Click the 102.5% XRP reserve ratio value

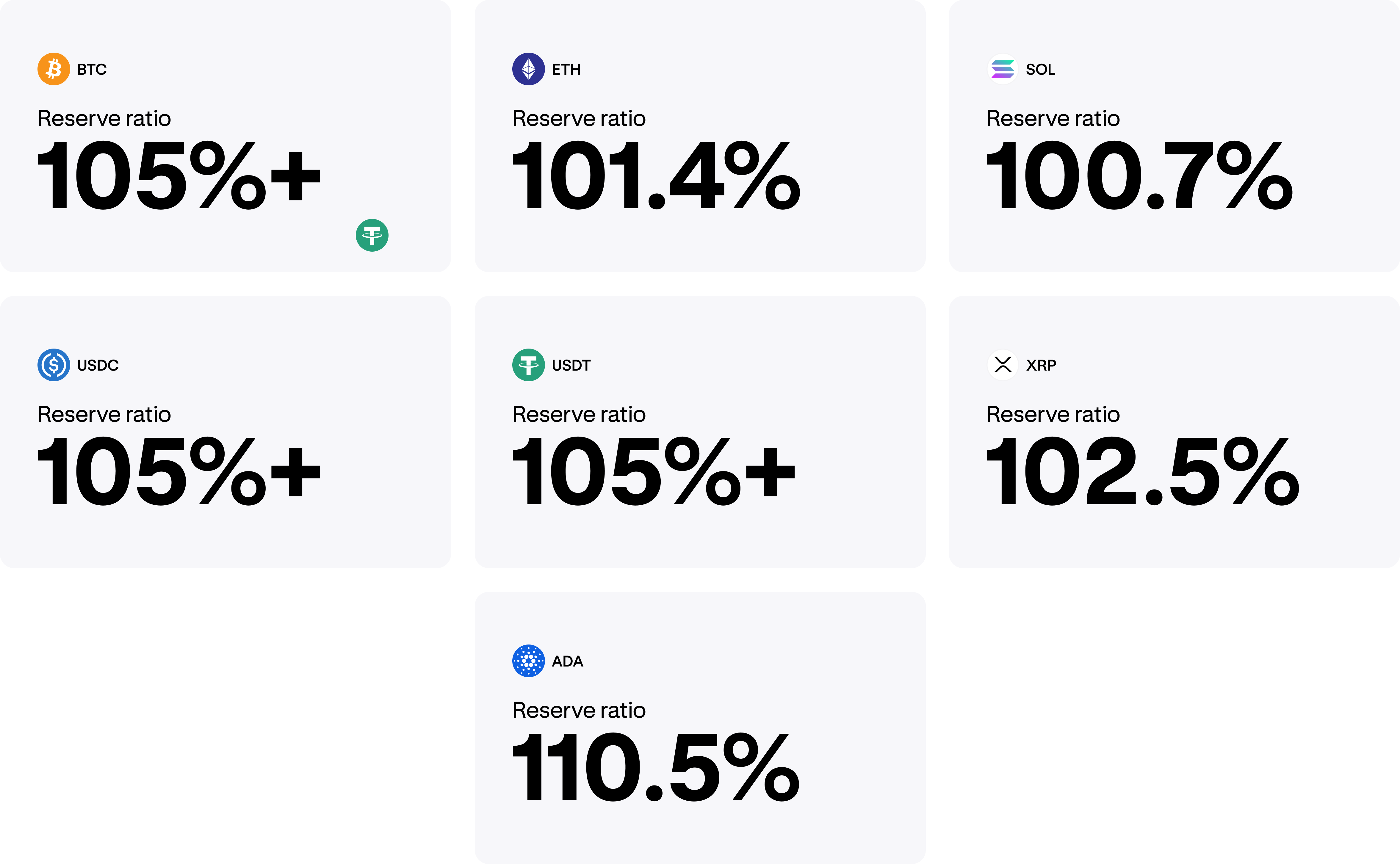pyautogui.click(x=1142, y=471)
